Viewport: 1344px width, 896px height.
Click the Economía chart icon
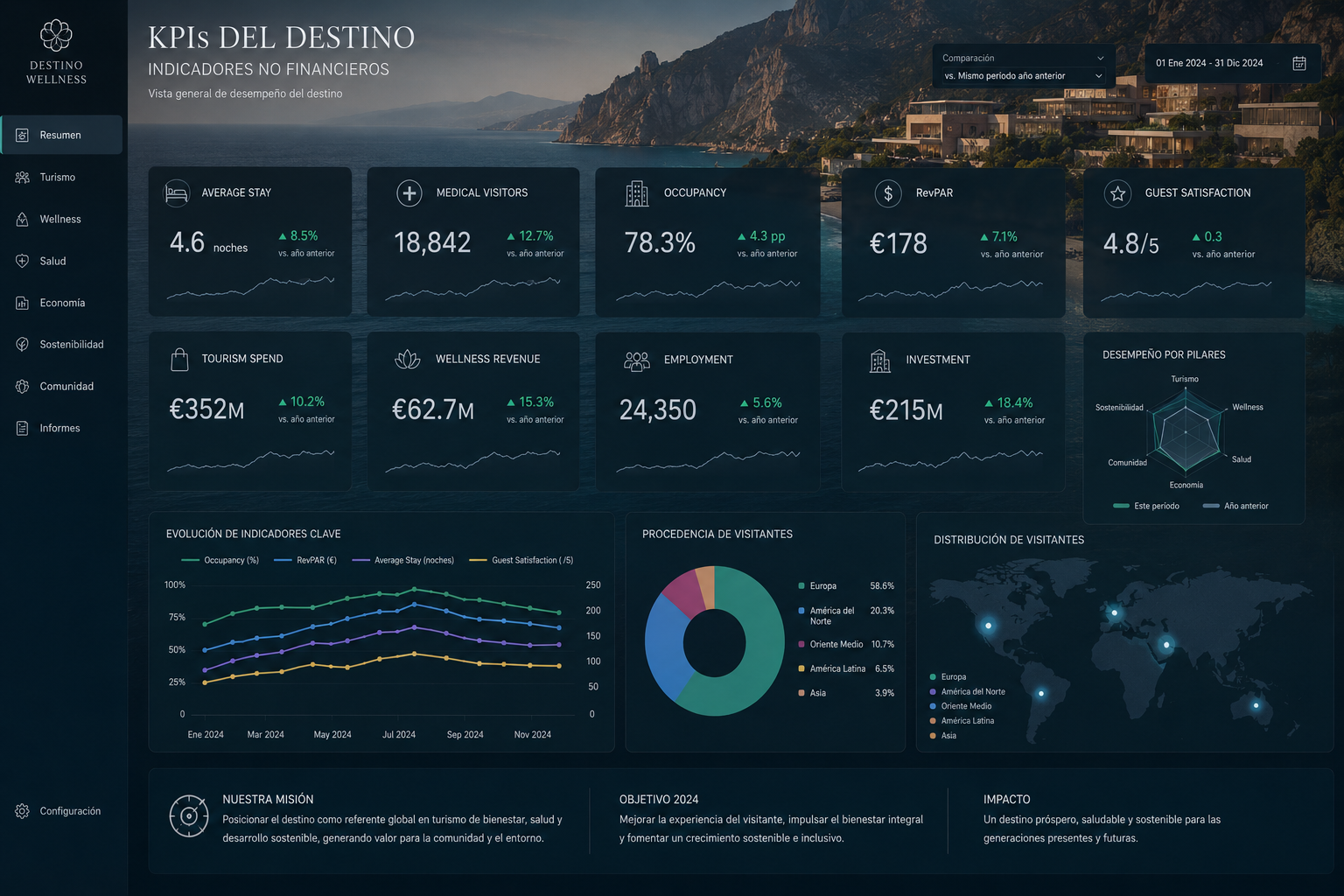pyautogui.click(x=23, y=303)
